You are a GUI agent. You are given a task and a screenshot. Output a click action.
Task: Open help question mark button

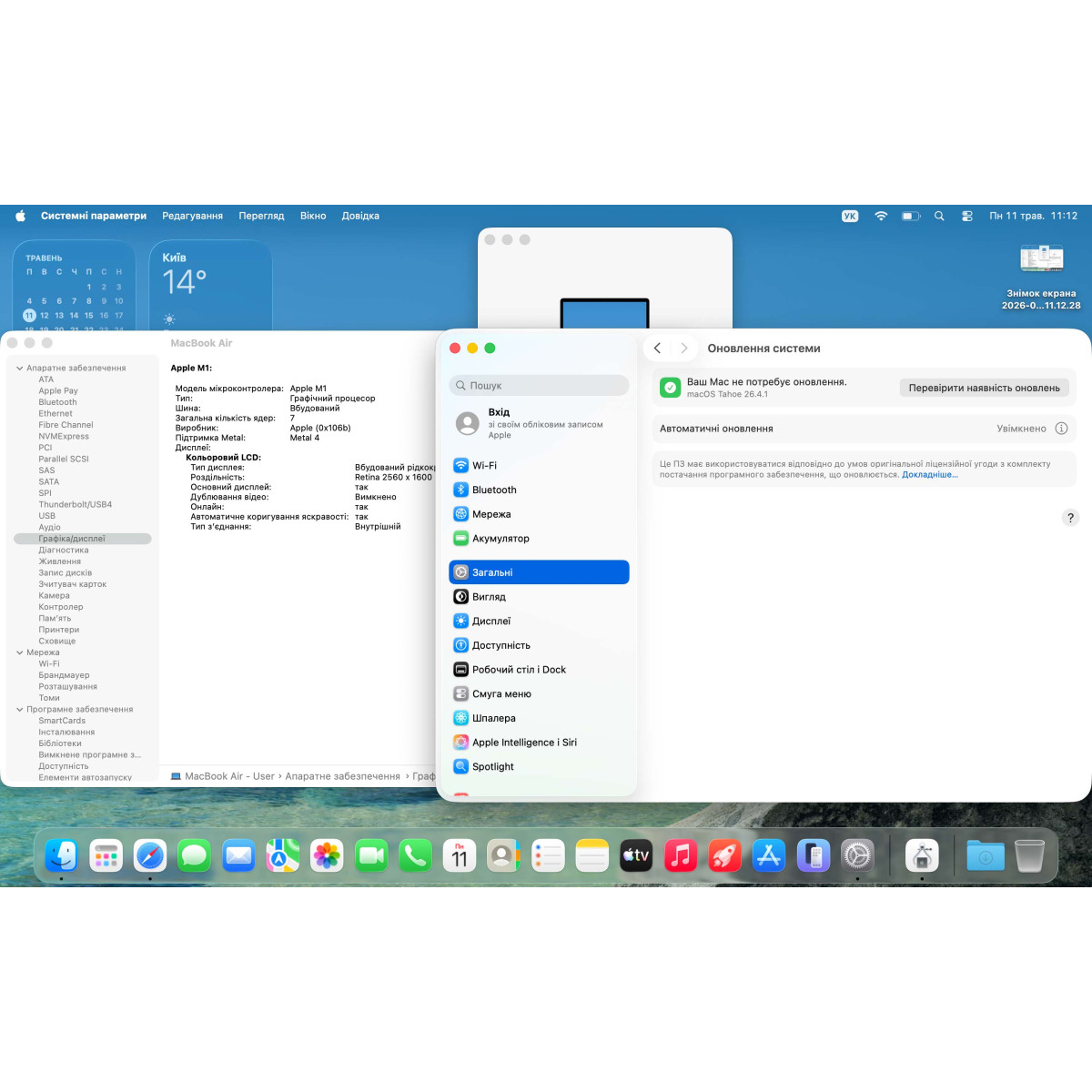pyautogui.click(x=1070, y=518)
